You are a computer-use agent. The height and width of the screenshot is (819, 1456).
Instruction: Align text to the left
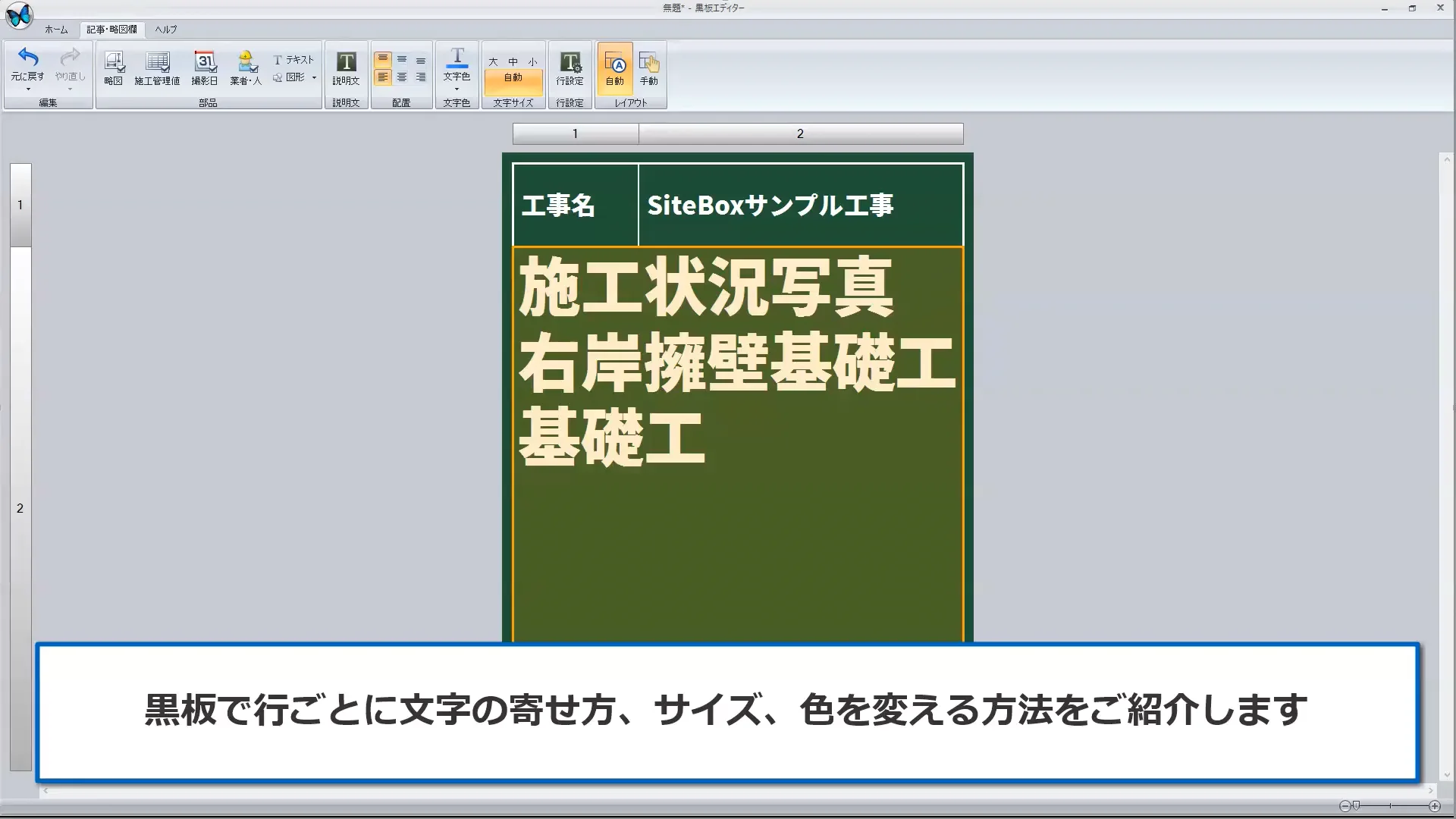coord(383,77)
